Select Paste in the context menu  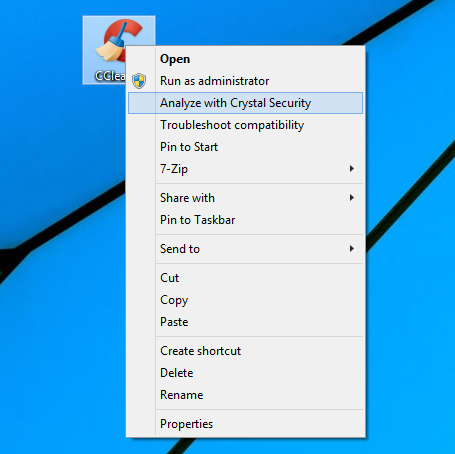(x=245, y=322)
